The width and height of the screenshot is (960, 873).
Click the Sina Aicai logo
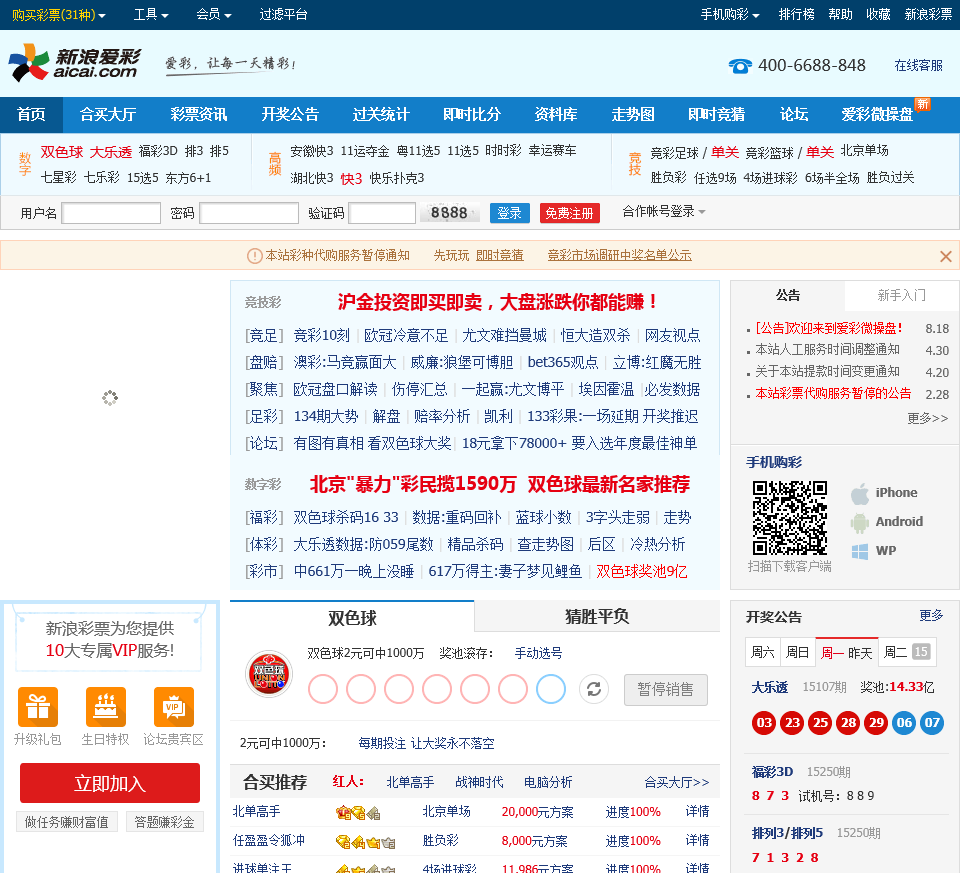click(75, 62)
